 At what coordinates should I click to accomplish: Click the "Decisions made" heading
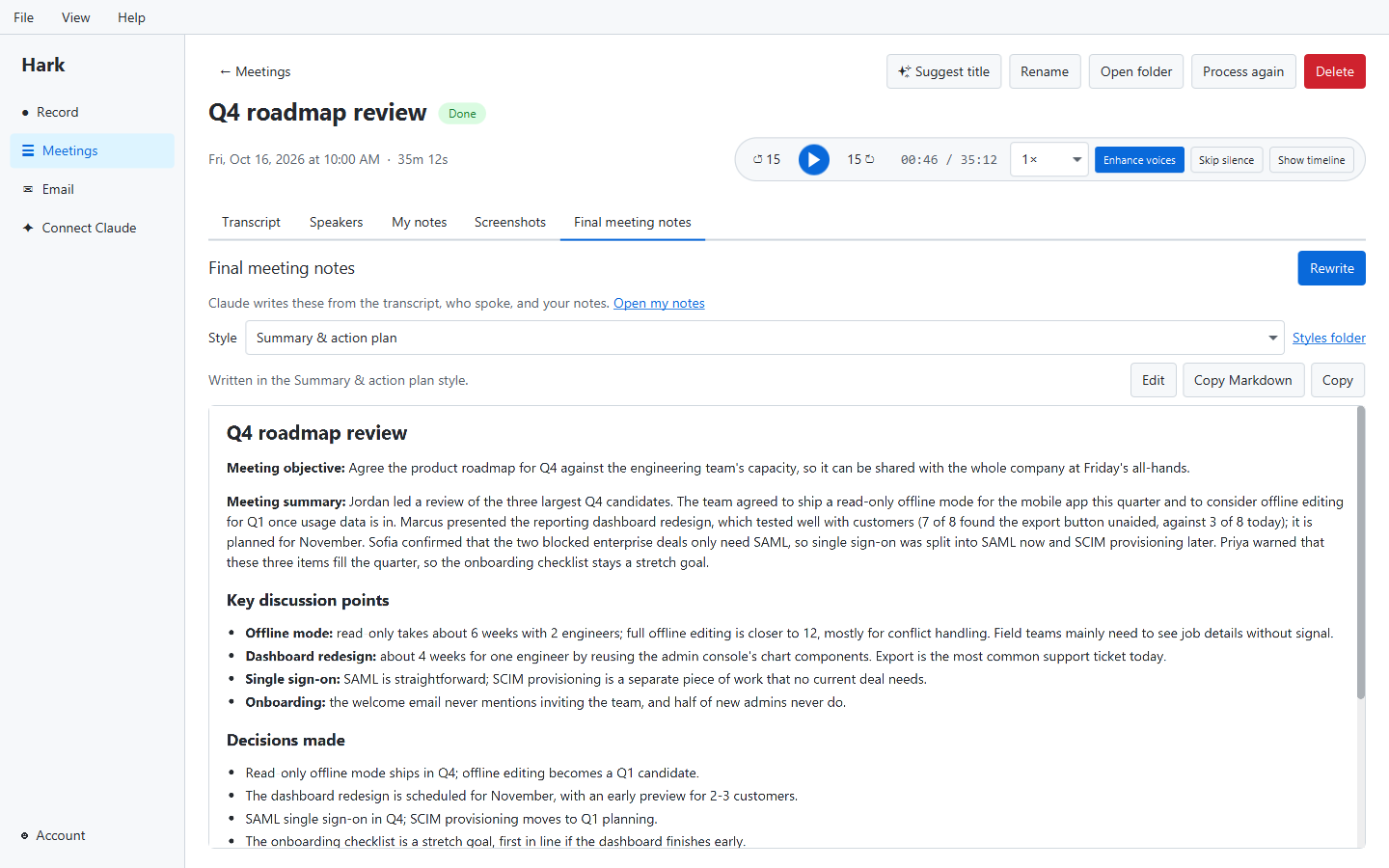click(286, 740)
